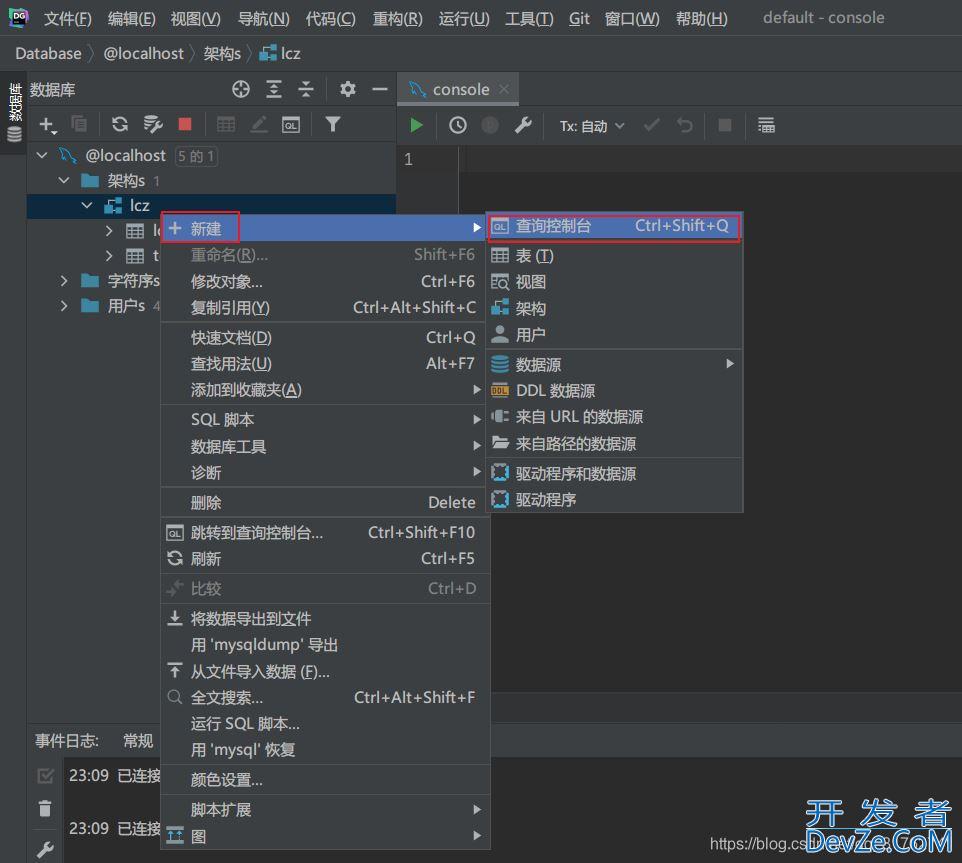The height and width of the screenshot is (863, 962).
Task: Expand the second table starting with t
Action: click(109, 256)
